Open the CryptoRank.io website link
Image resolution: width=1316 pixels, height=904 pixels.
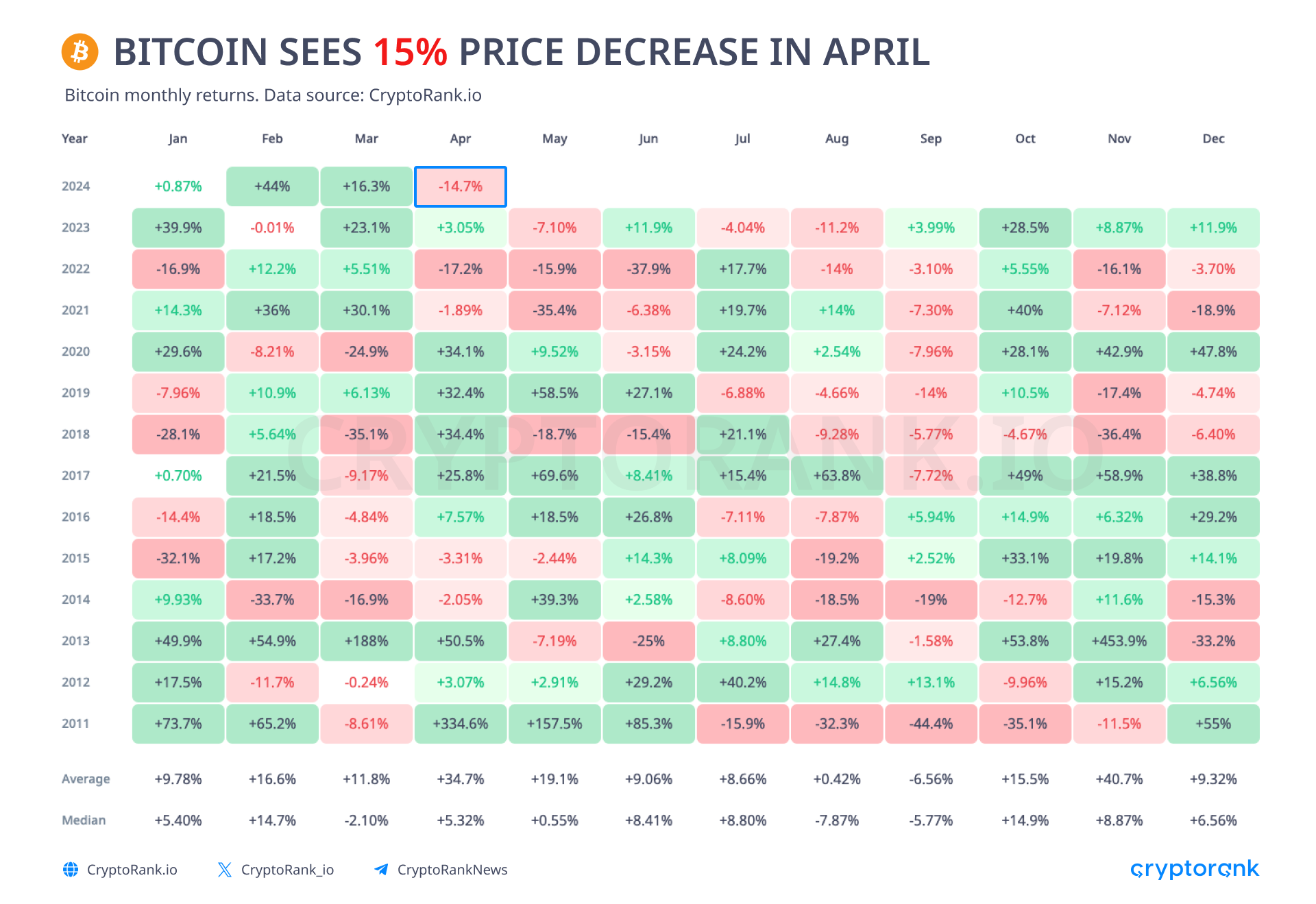(x=132, y=870)
